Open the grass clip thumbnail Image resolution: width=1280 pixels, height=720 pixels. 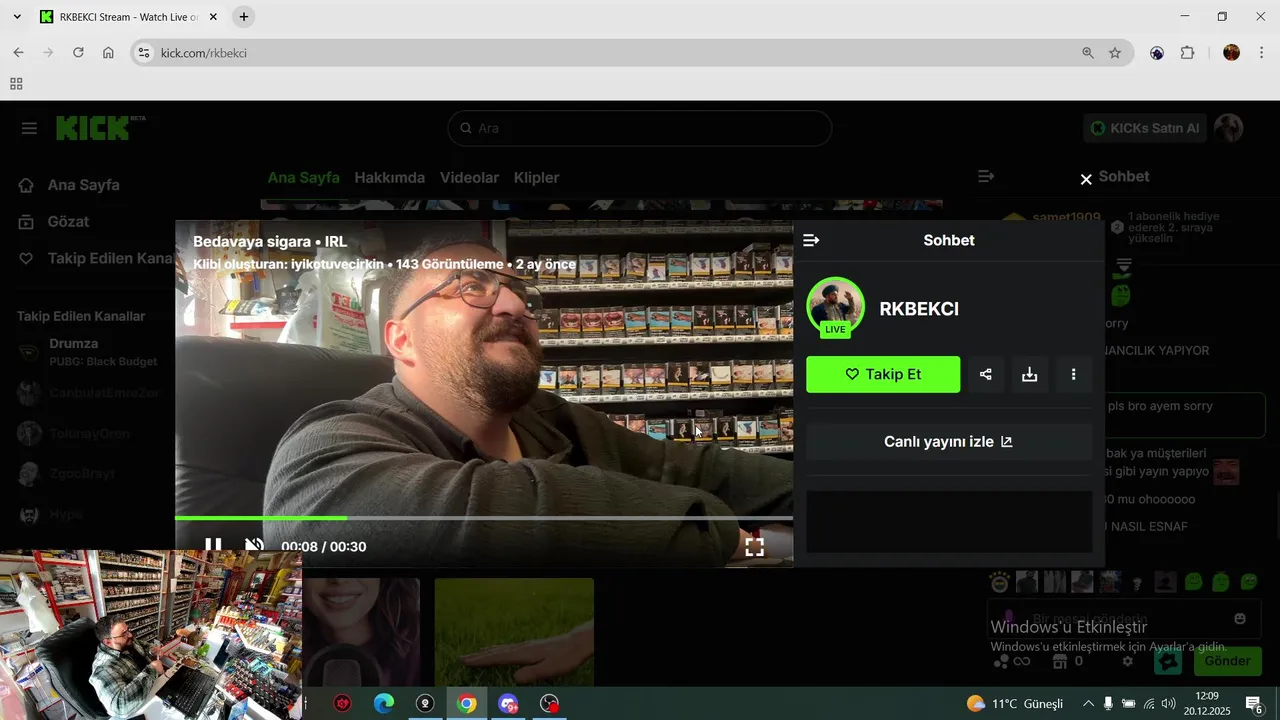click(x=514, y=632)
